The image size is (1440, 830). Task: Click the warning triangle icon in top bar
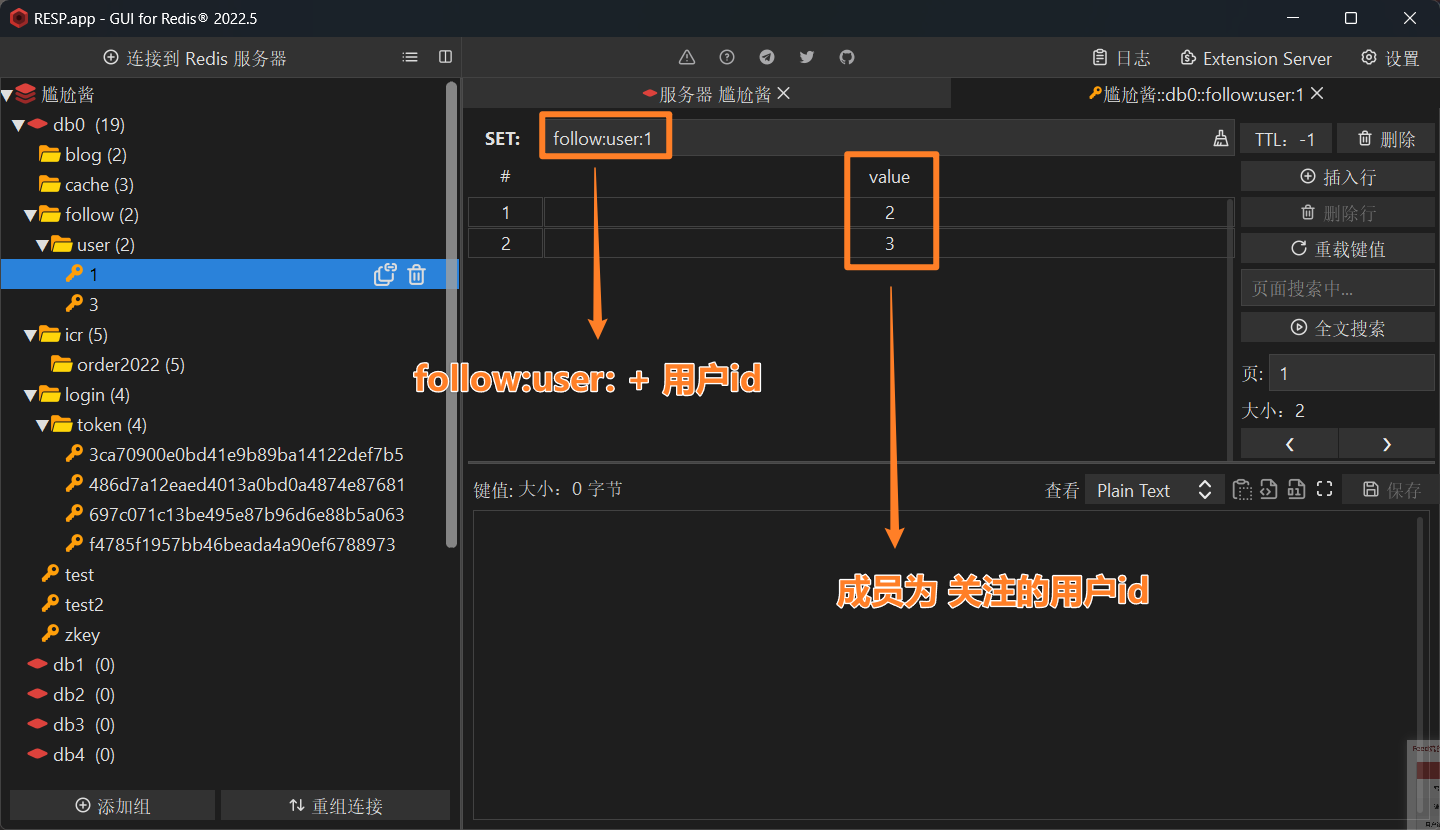687,57
